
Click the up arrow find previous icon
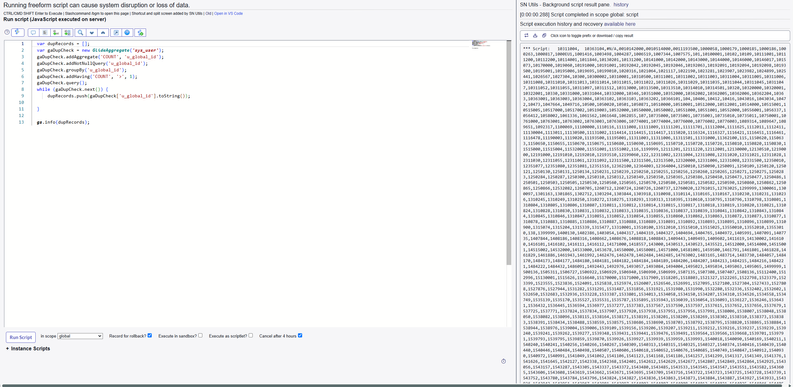point(103,32)
